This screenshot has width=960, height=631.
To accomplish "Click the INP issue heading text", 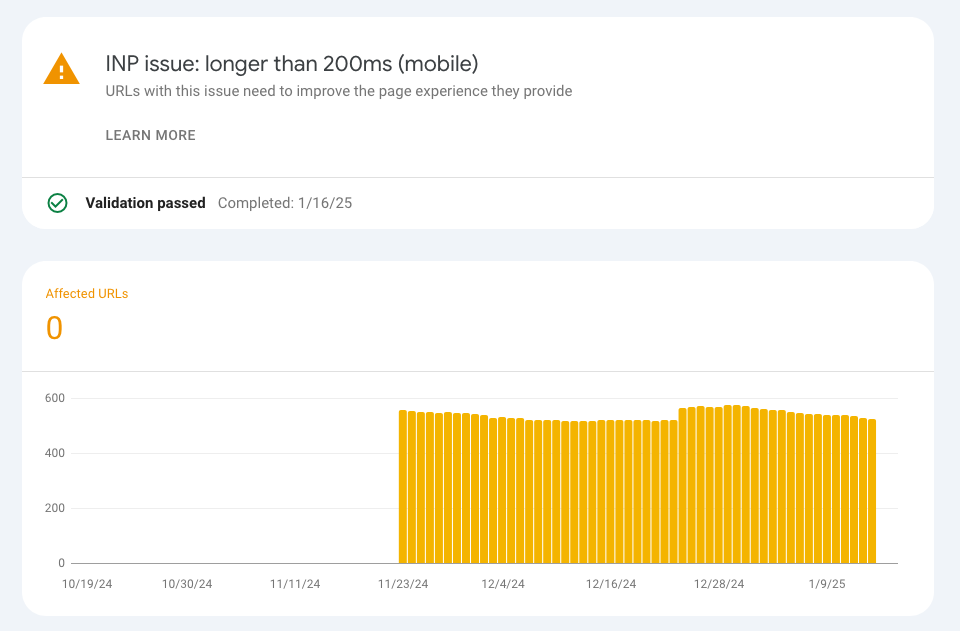I will tap(292, 64).
